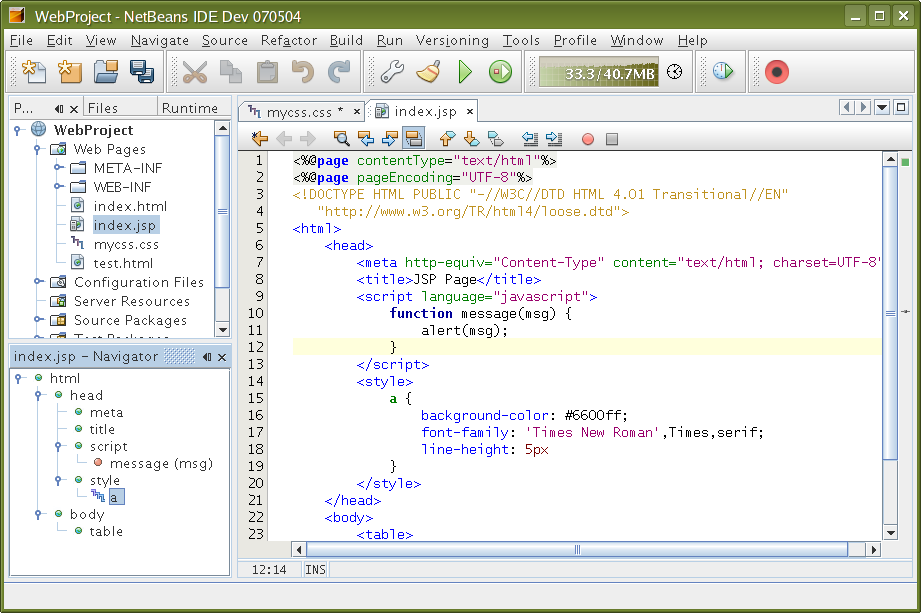Expand the Configuration Files node
921x613 pixels.
[x=38, y=281]
